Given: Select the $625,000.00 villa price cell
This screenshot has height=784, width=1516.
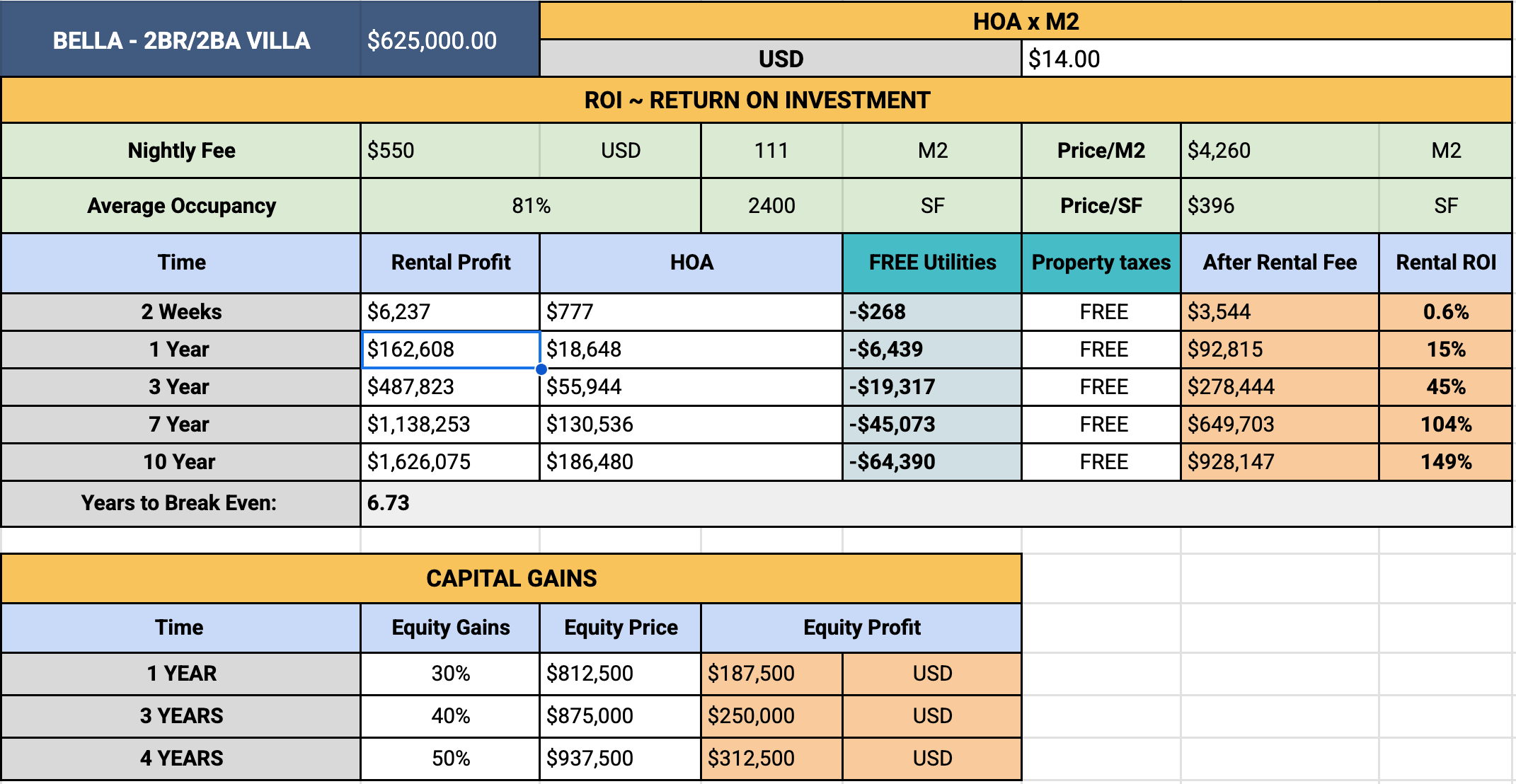Looking at the screenshot, I should (x=449, y=40).
